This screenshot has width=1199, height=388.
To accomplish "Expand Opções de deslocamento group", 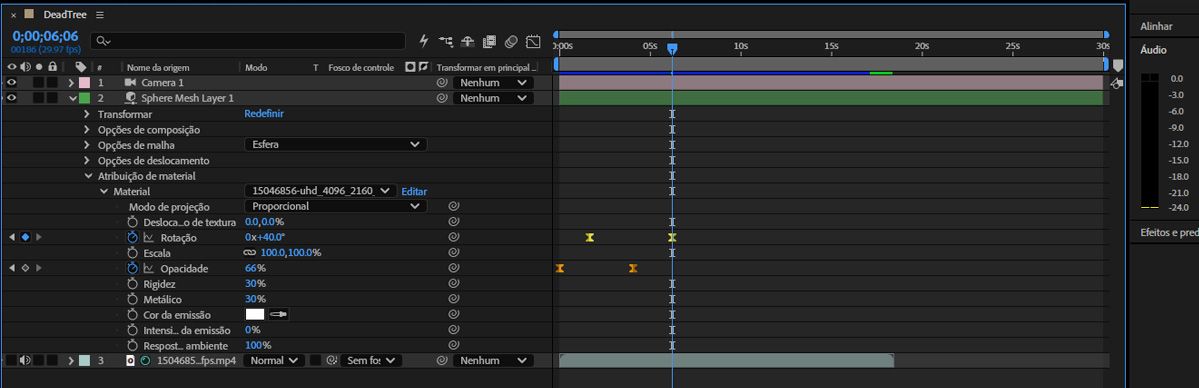I will point(87,161).
